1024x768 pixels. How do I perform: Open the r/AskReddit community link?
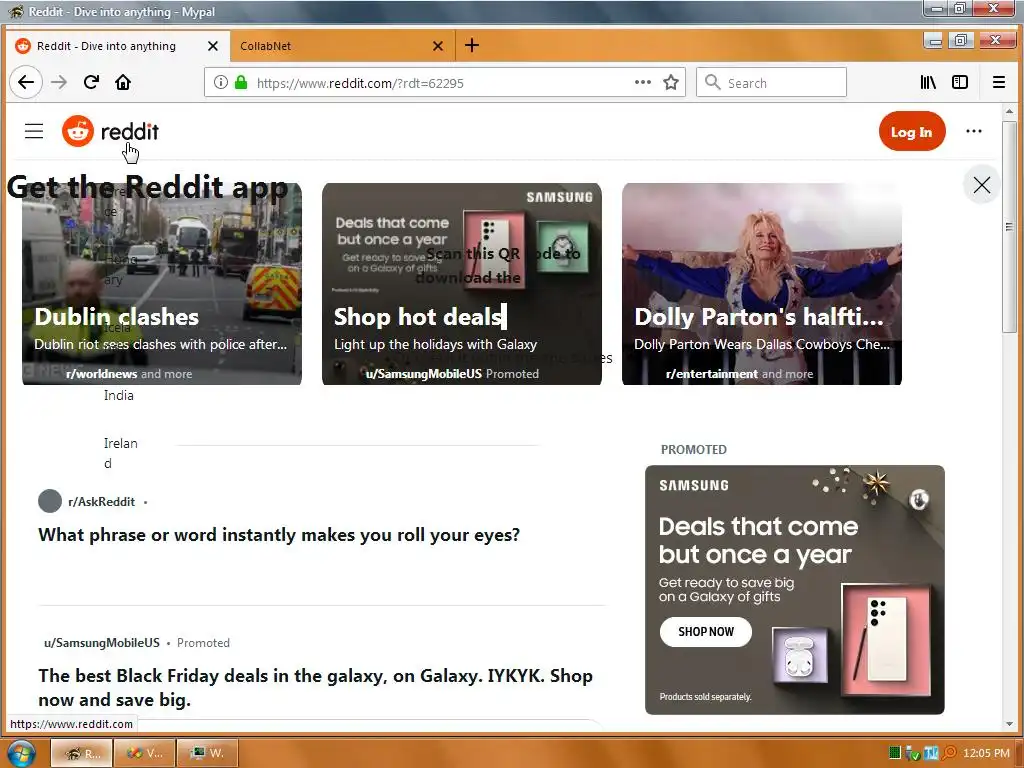click(x=101, y=502)
